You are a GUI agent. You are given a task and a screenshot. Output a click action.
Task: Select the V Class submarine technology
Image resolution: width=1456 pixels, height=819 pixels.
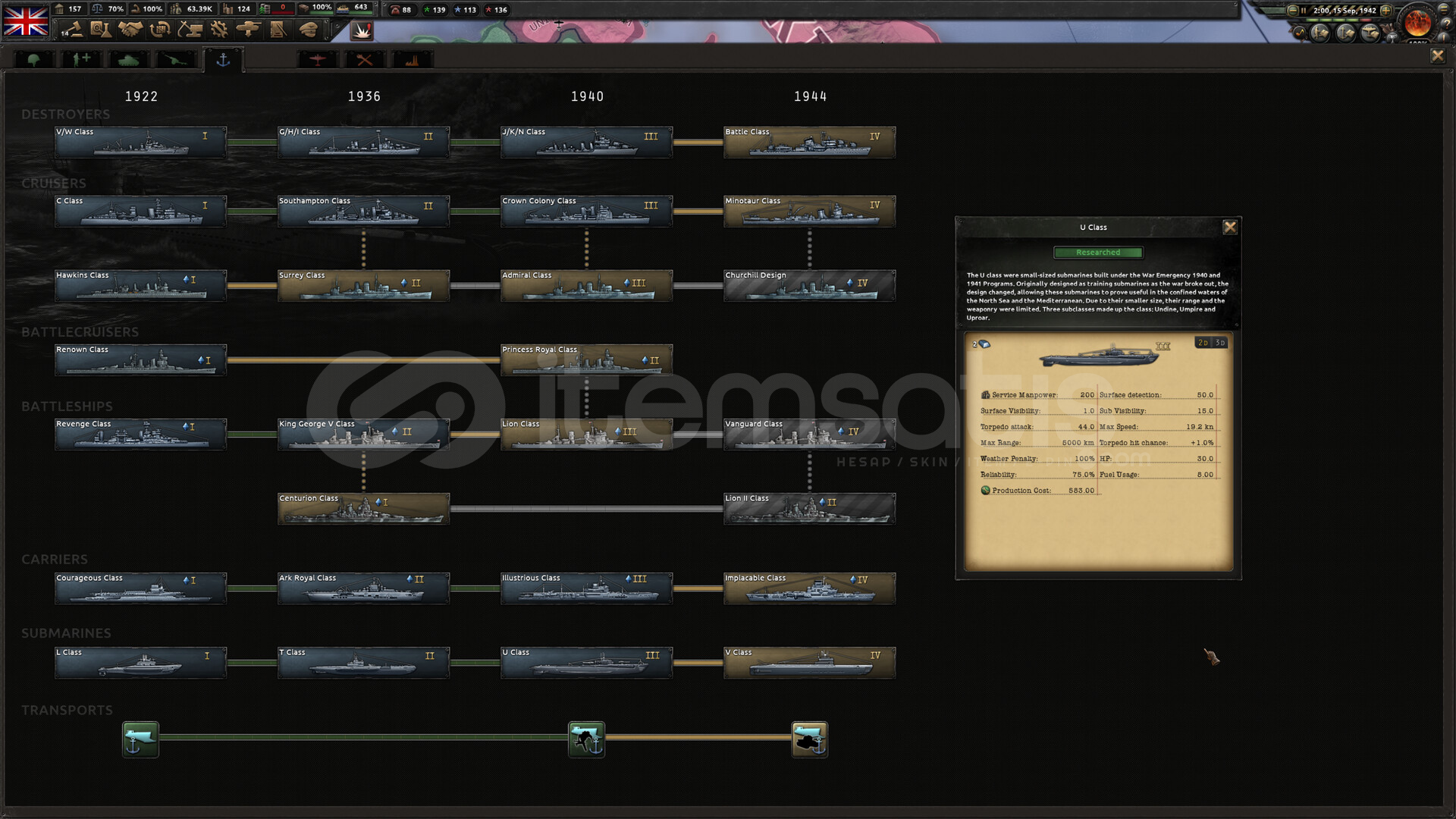(x=809, y=663)
